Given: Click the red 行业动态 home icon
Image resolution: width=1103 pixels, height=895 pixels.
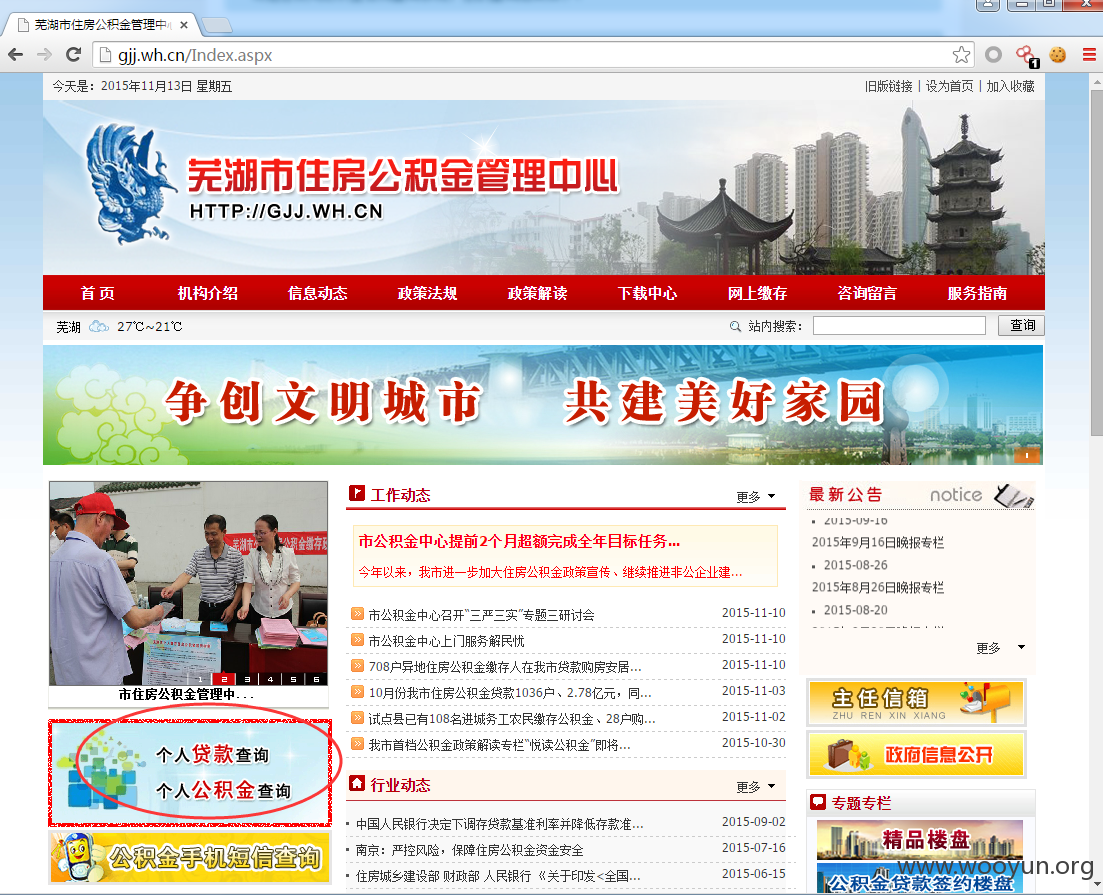Looking at the screenshot, I should pos(357,783).
